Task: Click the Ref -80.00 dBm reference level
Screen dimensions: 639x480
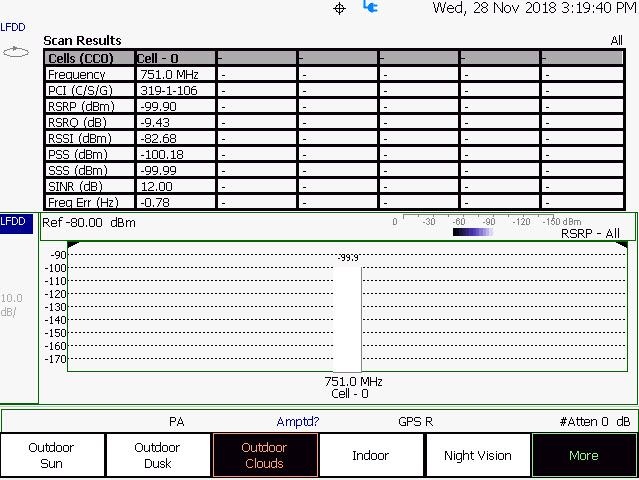Action: (89, 222)
